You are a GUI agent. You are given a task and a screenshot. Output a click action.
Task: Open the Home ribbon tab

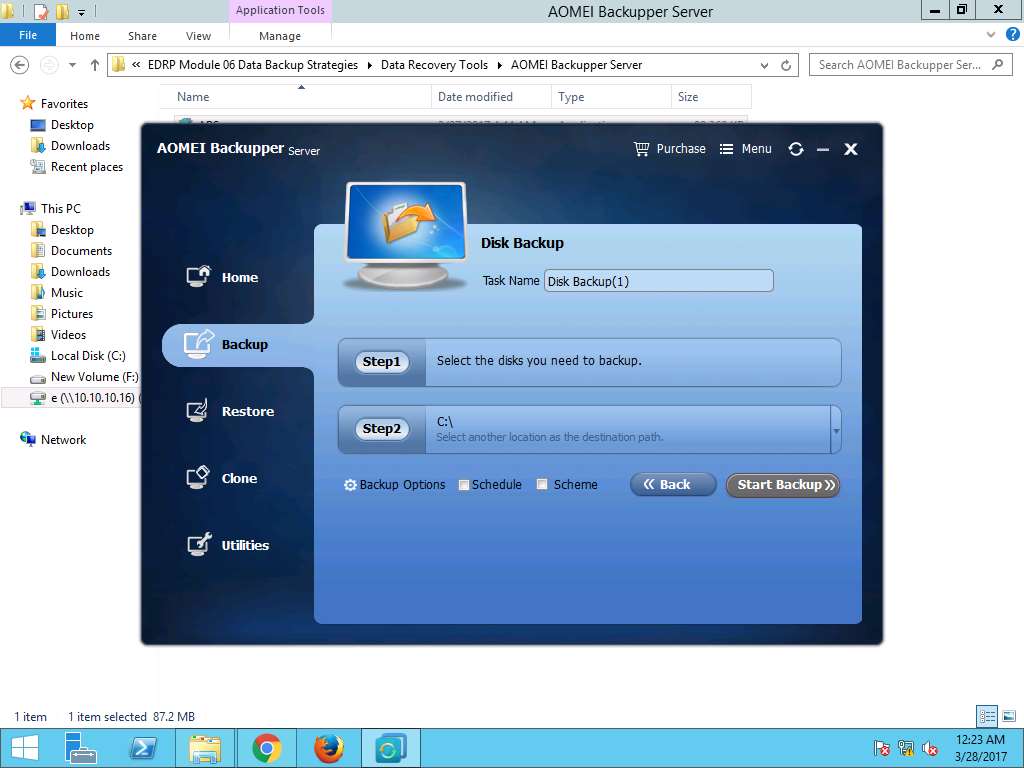tap(85, 36)
